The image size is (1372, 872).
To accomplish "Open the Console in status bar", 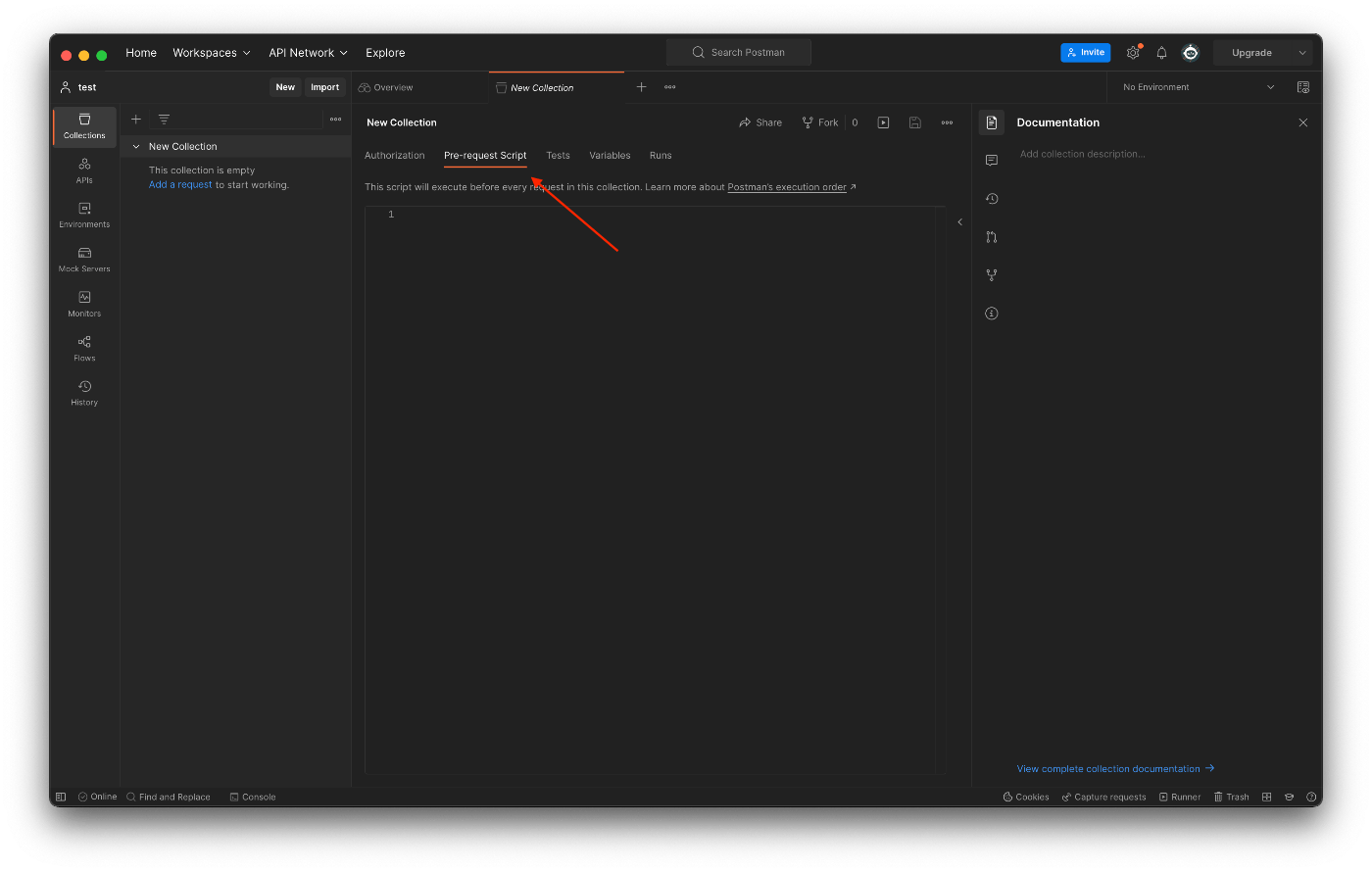I will click(253, 798).
